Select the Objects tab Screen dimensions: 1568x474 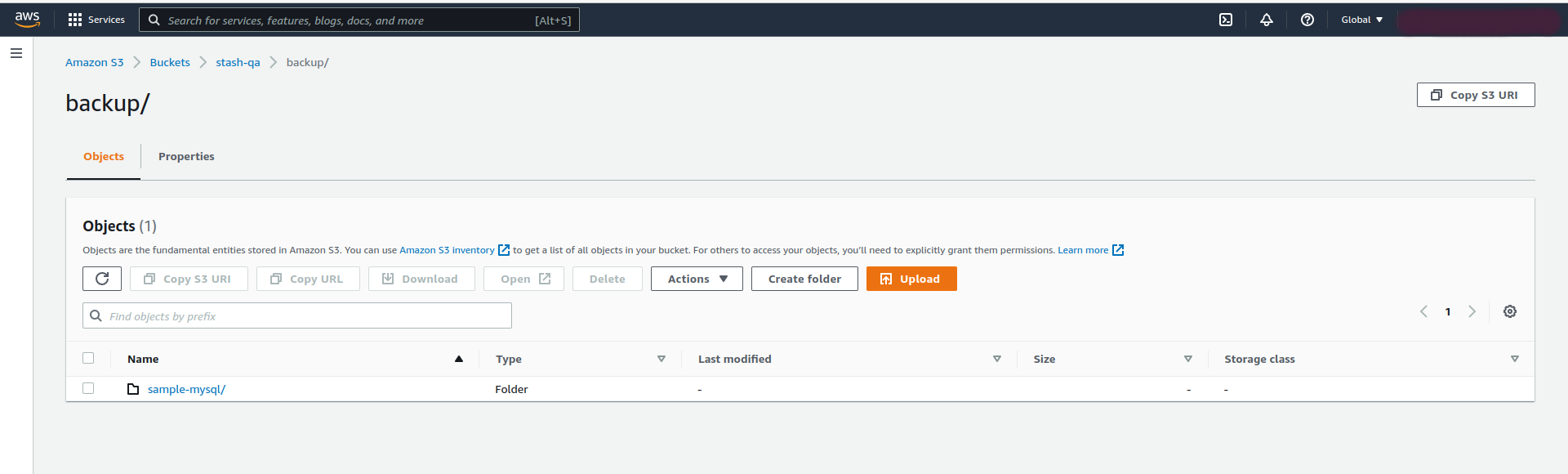coord(104,156)
